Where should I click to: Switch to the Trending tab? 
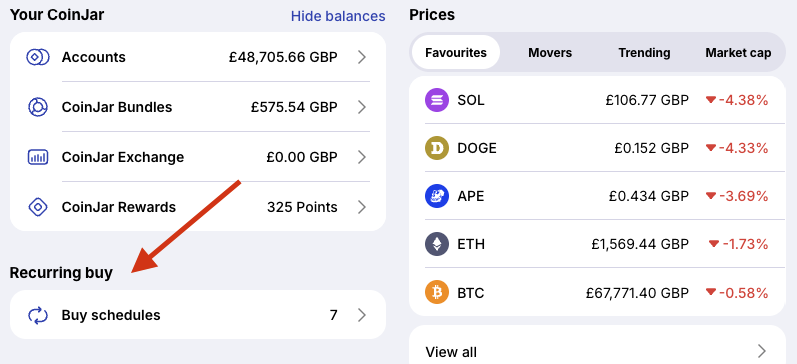pos(644,52)
